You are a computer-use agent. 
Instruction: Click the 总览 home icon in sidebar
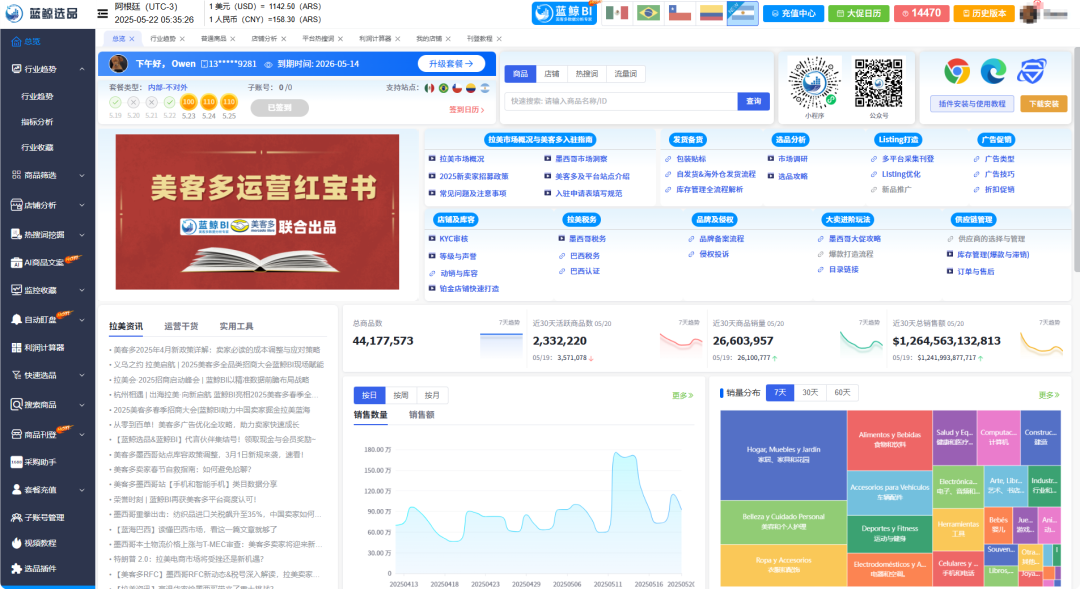click(x=16, y=41)
